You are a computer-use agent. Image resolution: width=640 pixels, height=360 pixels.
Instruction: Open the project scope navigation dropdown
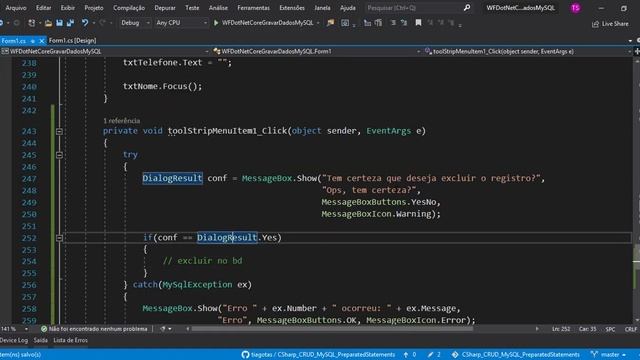tap(105, 51)
